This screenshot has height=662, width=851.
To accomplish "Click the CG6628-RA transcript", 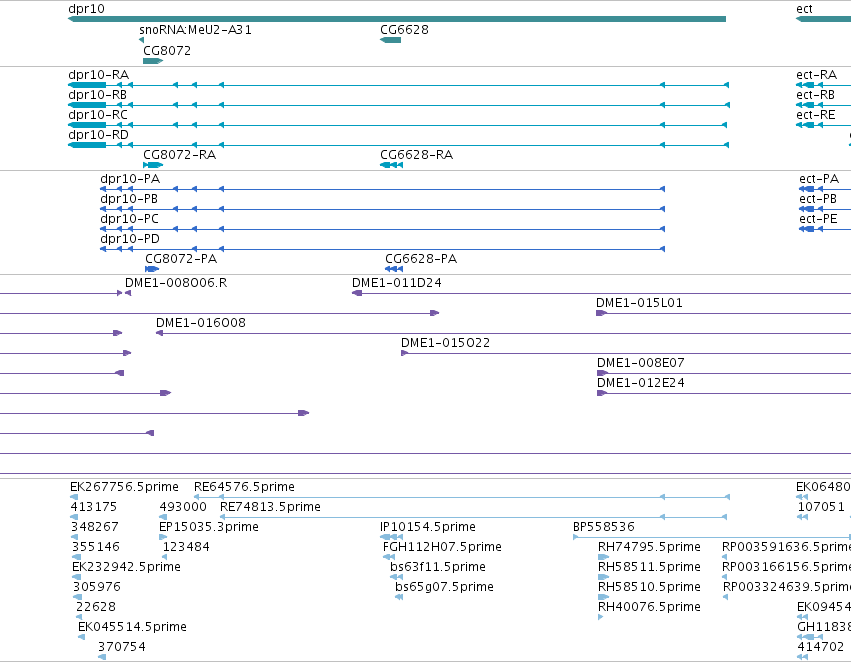I will (x=391, y=165).
